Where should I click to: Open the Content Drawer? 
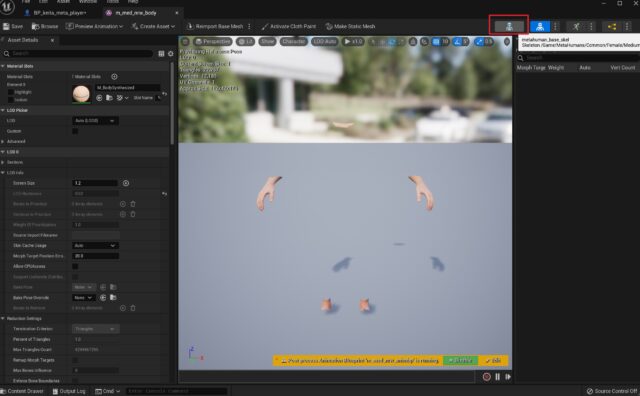[22, 391]
